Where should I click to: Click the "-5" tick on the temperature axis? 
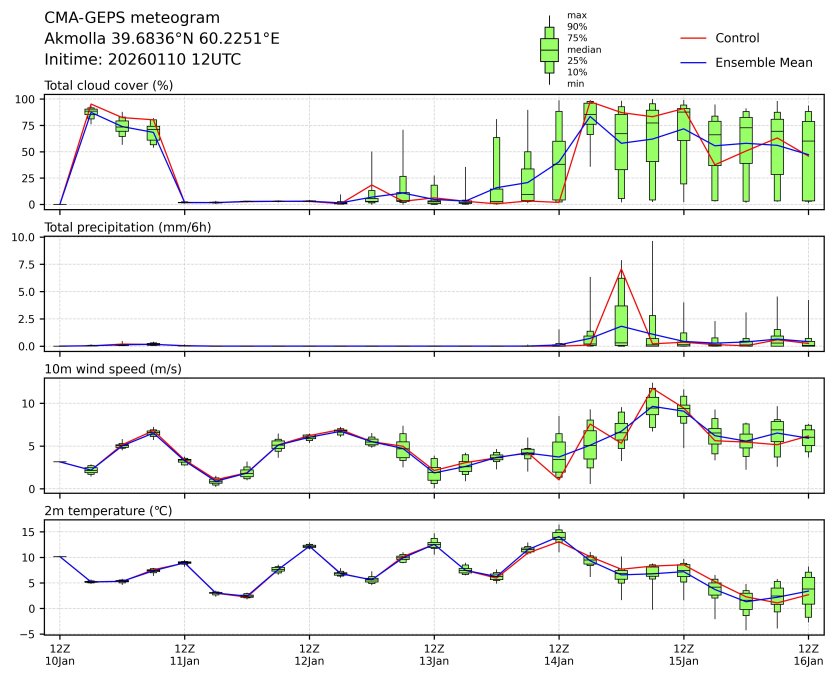[32, 634]
